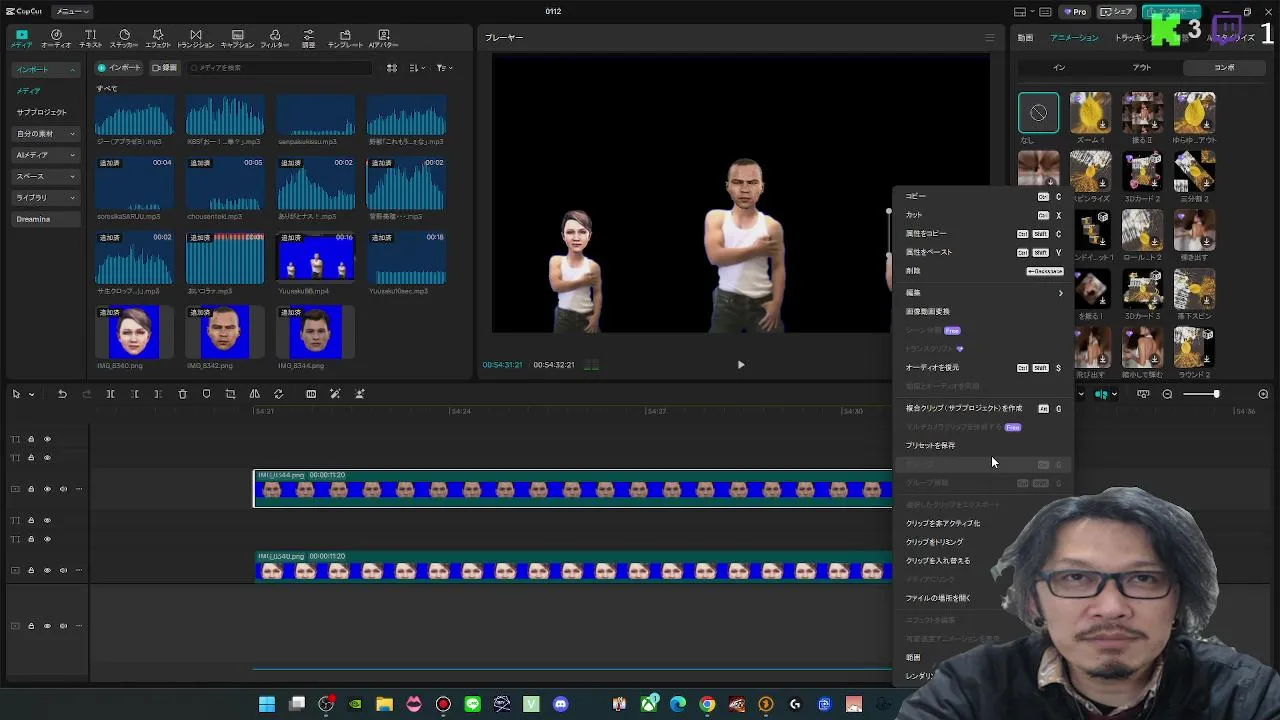Choose 属性をコピー from the context menu

(x=983, y=234)
